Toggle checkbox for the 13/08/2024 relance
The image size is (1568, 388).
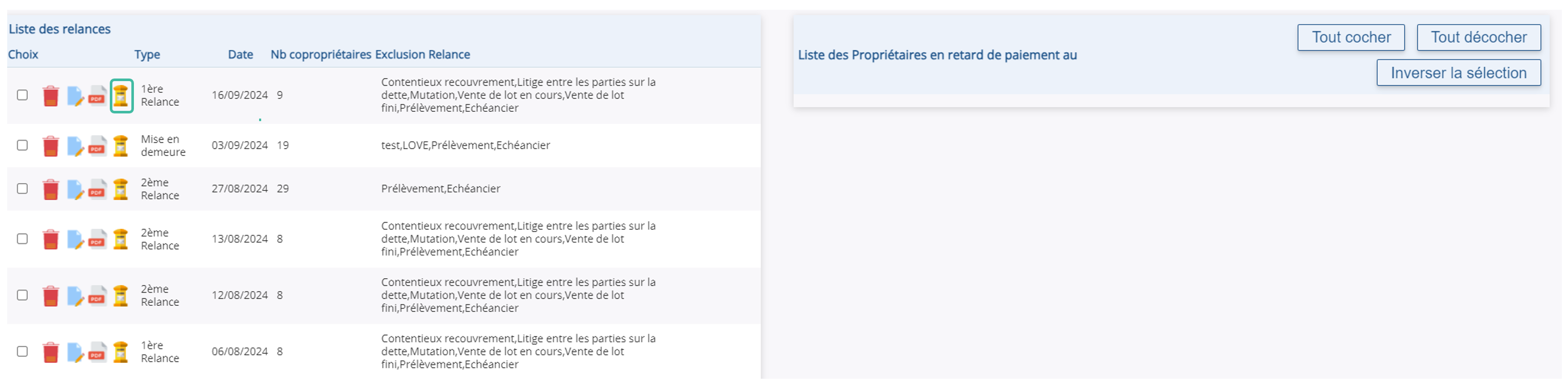point(23,239)
